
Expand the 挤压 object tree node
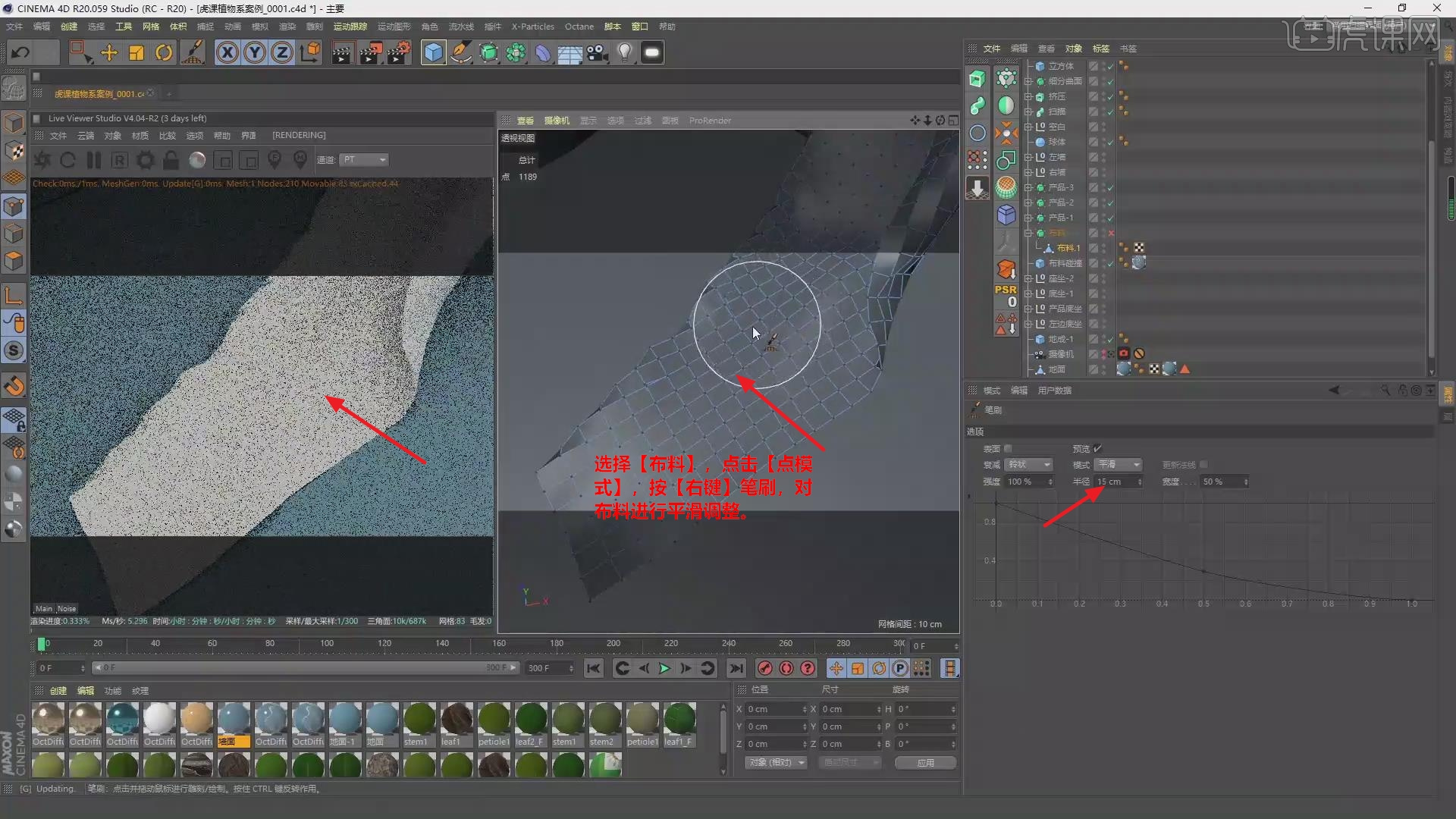coord(1028,96)
